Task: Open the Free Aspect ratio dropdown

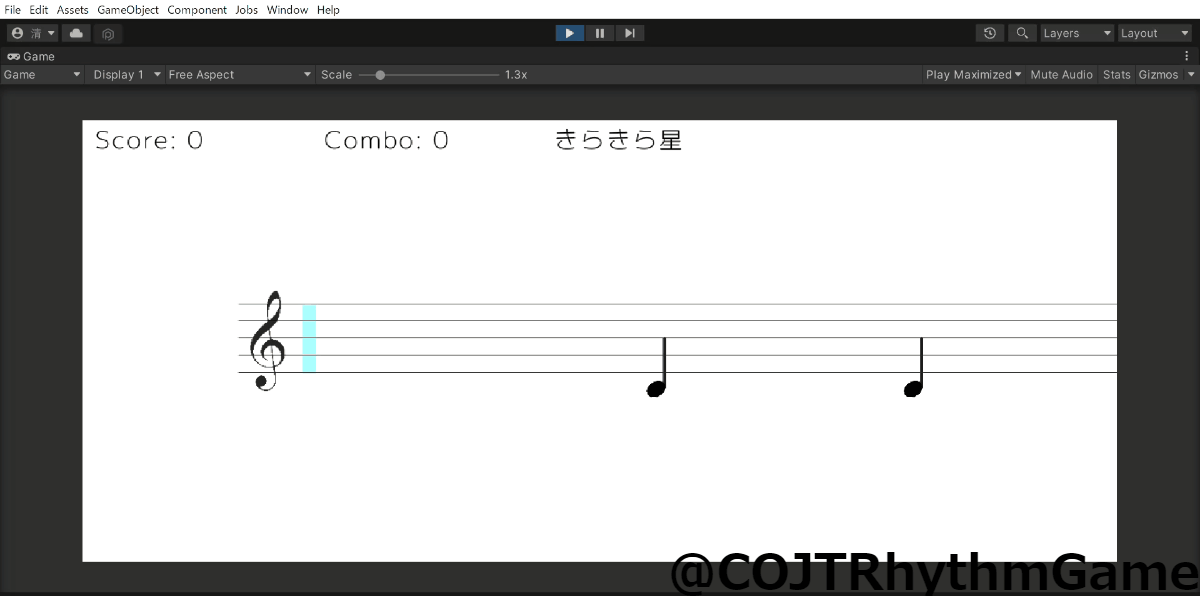Action: (239, 75)
